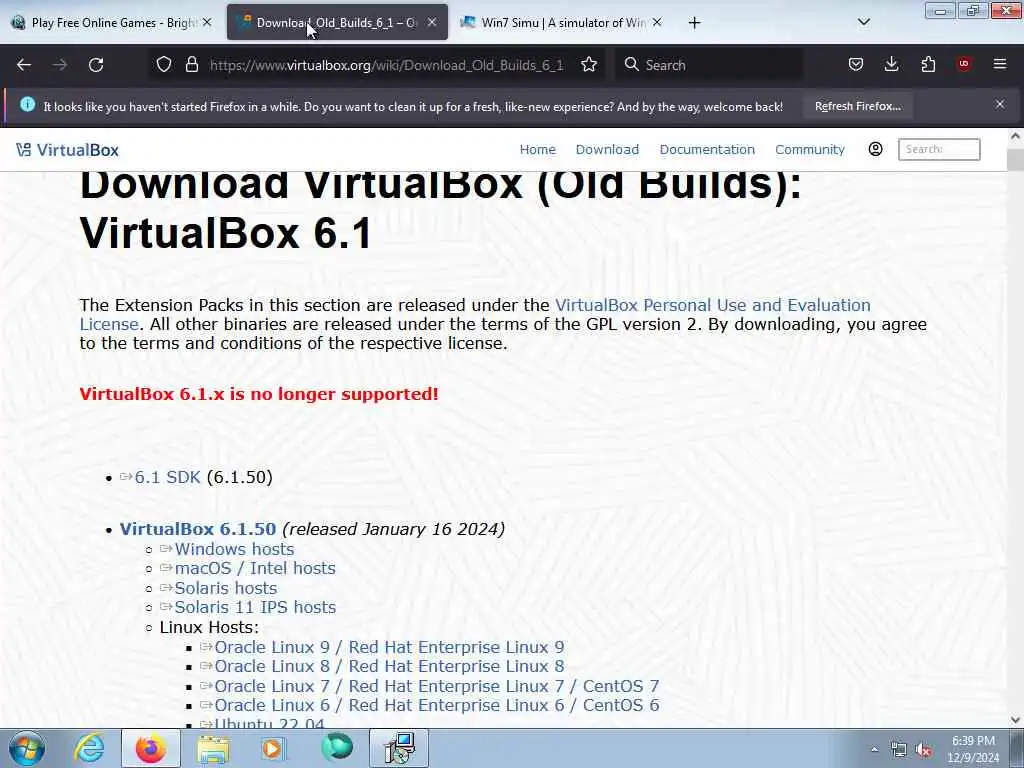Open the green round taskbar application
The width and height of the screenshot is (1024, 768).
coord(337,747)
